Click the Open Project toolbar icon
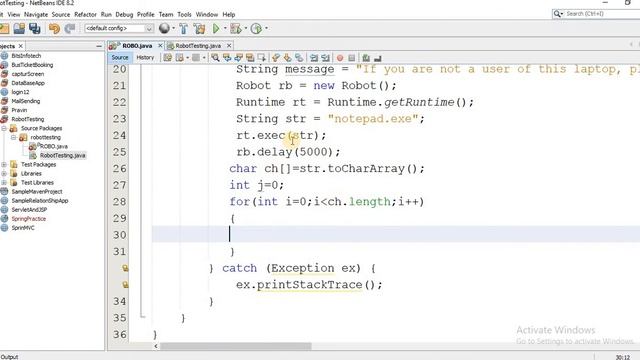Viewport: 640px width, 360px height. pyautogui.click(x=19, y=28)
